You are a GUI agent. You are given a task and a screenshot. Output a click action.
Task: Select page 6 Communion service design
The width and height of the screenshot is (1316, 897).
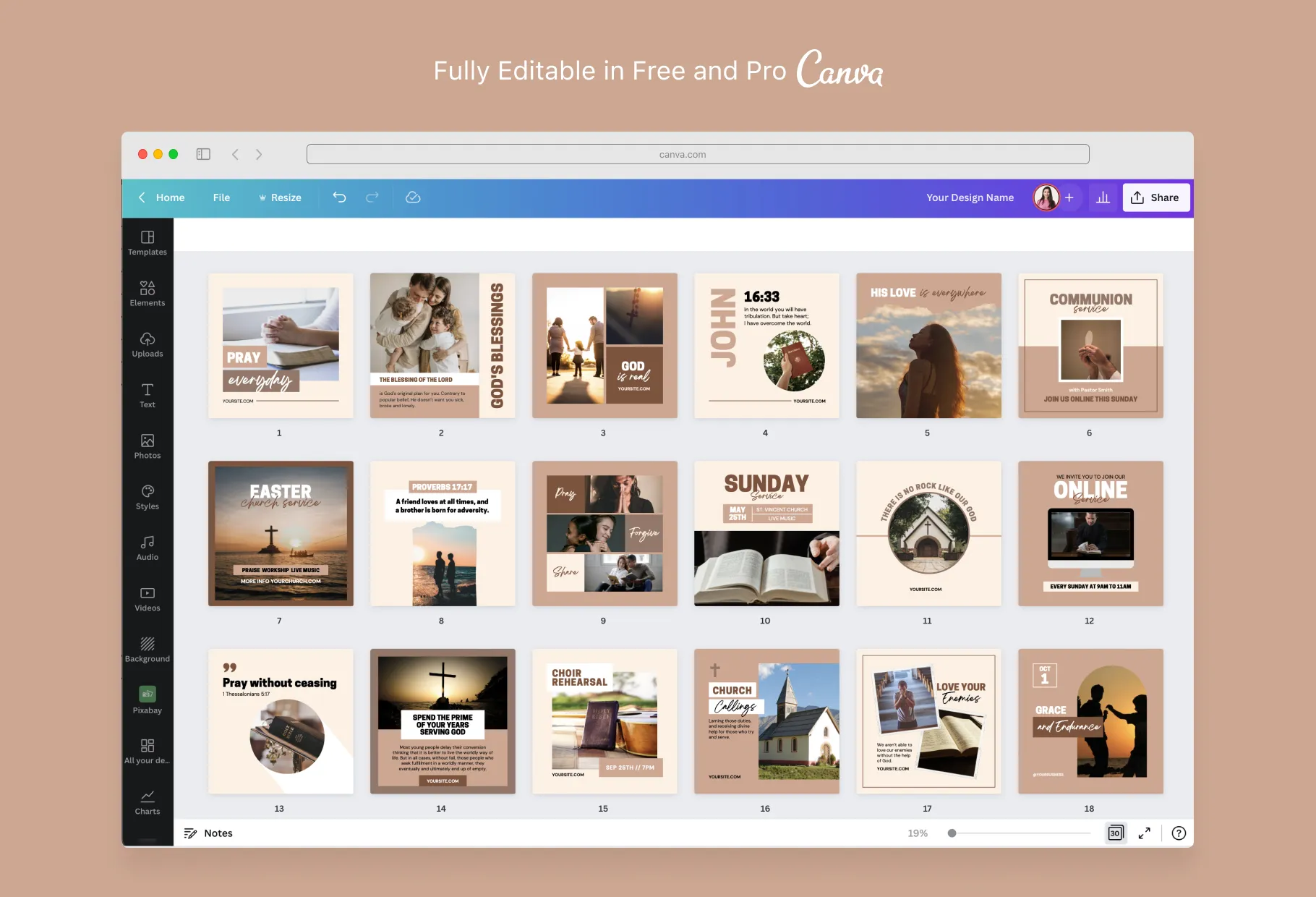click(1090, 345)
